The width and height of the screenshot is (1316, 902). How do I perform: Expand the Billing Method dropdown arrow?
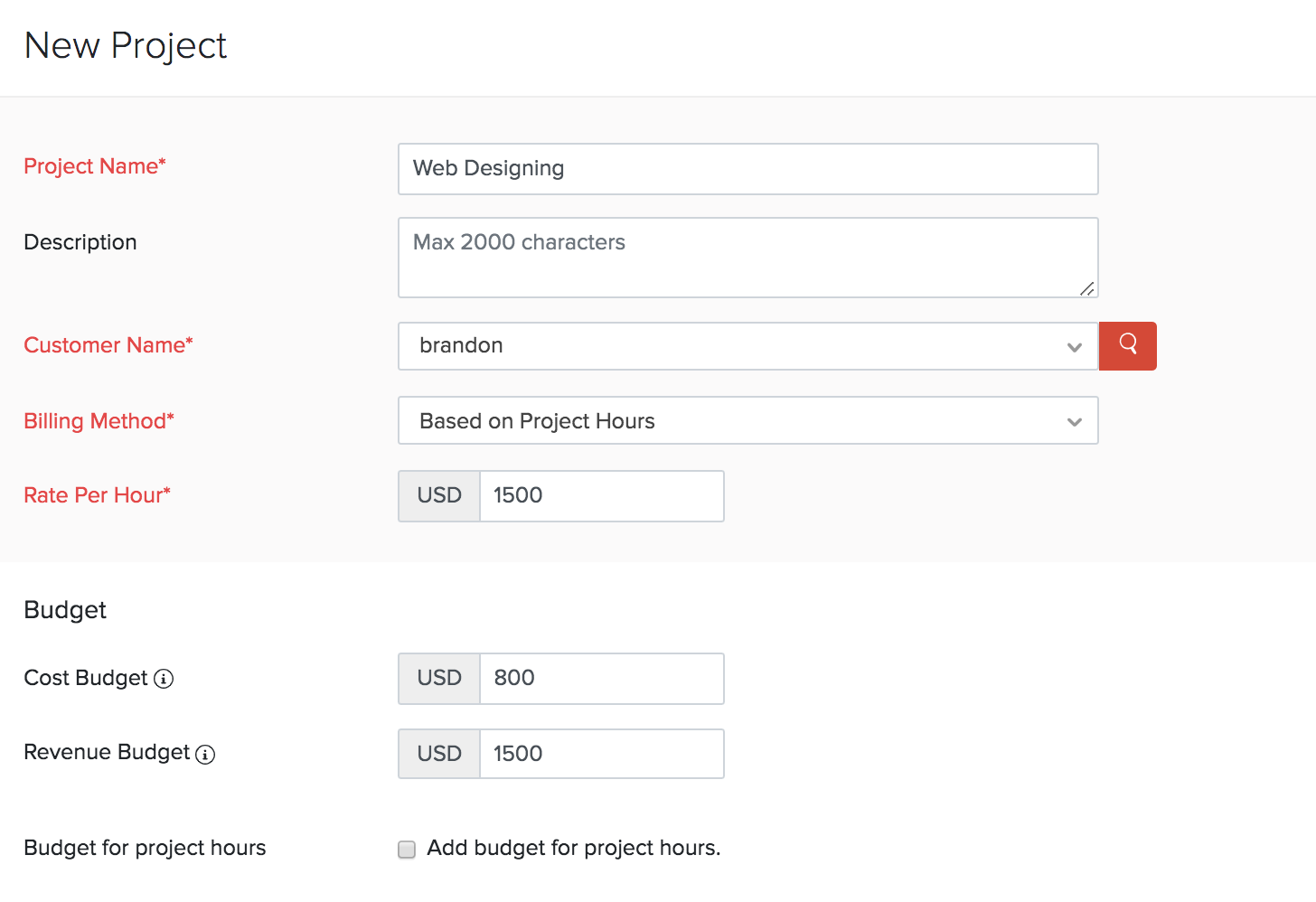1074,422
